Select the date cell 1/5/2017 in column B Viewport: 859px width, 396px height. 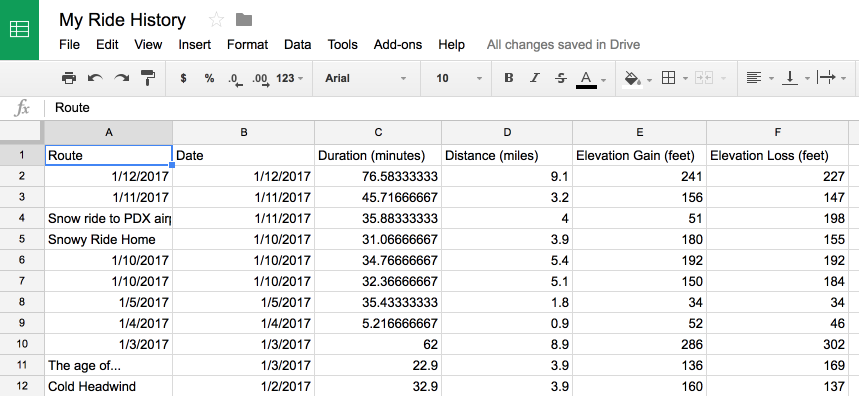(243, 302)
